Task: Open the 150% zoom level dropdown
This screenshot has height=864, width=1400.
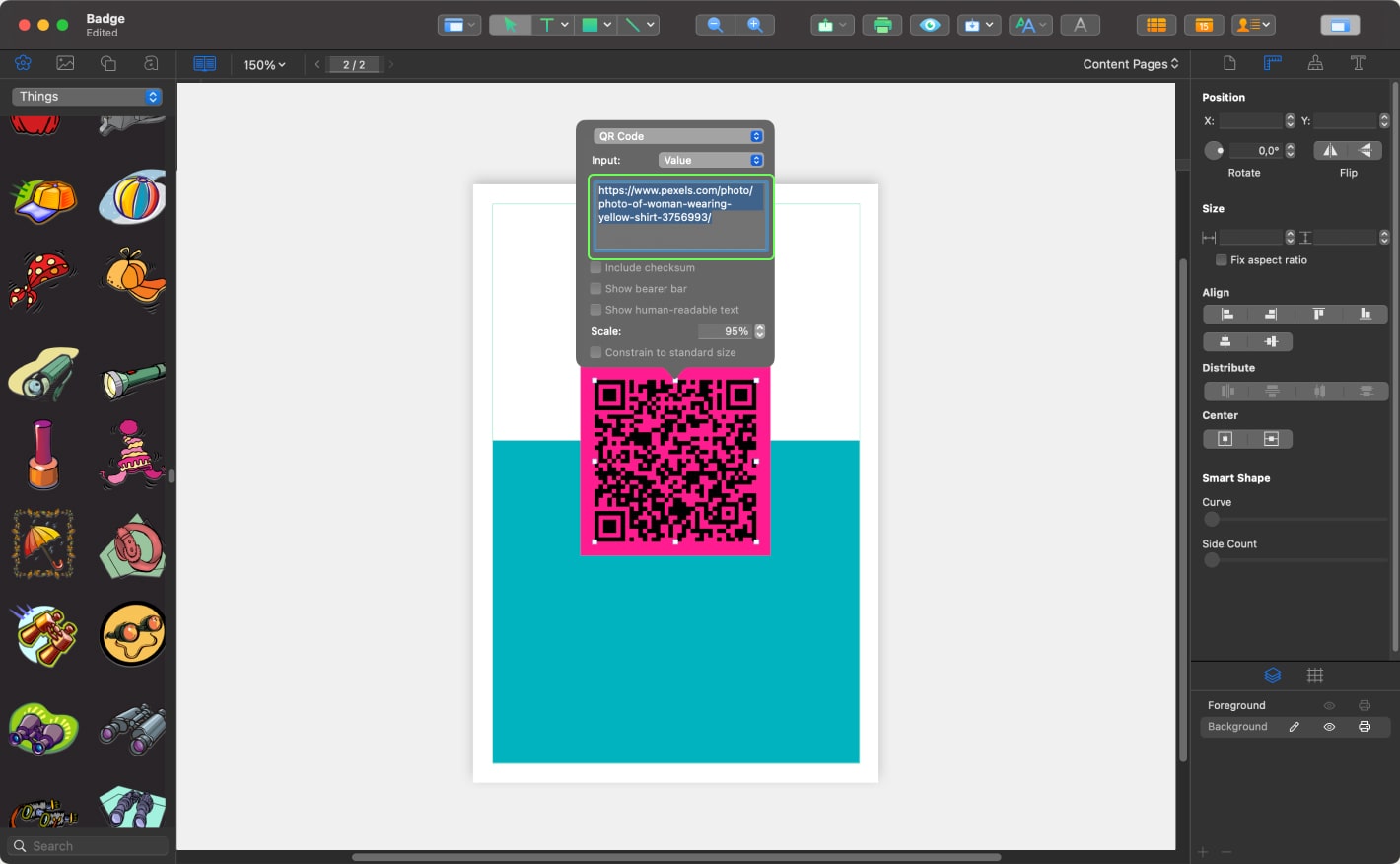Action: coord(264,64)
